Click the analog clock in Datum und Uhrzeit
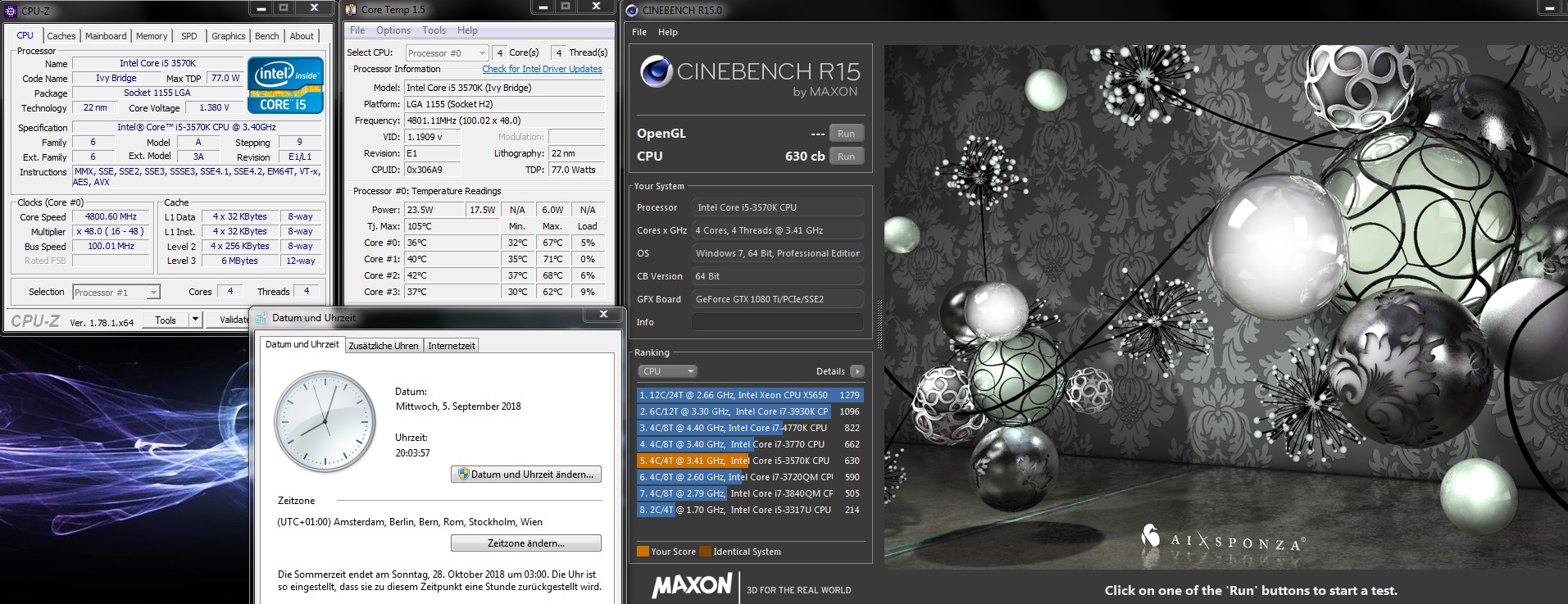The height and width of the screenshot is (604, 1568). 325,421
